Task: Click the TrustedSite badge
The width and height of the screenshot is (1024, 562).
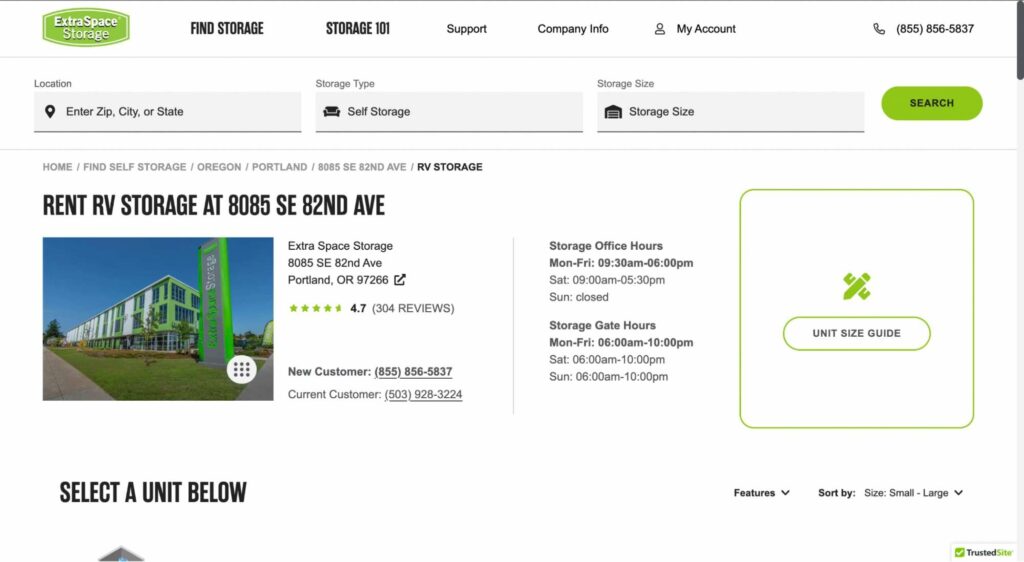Action: [984, 552]
